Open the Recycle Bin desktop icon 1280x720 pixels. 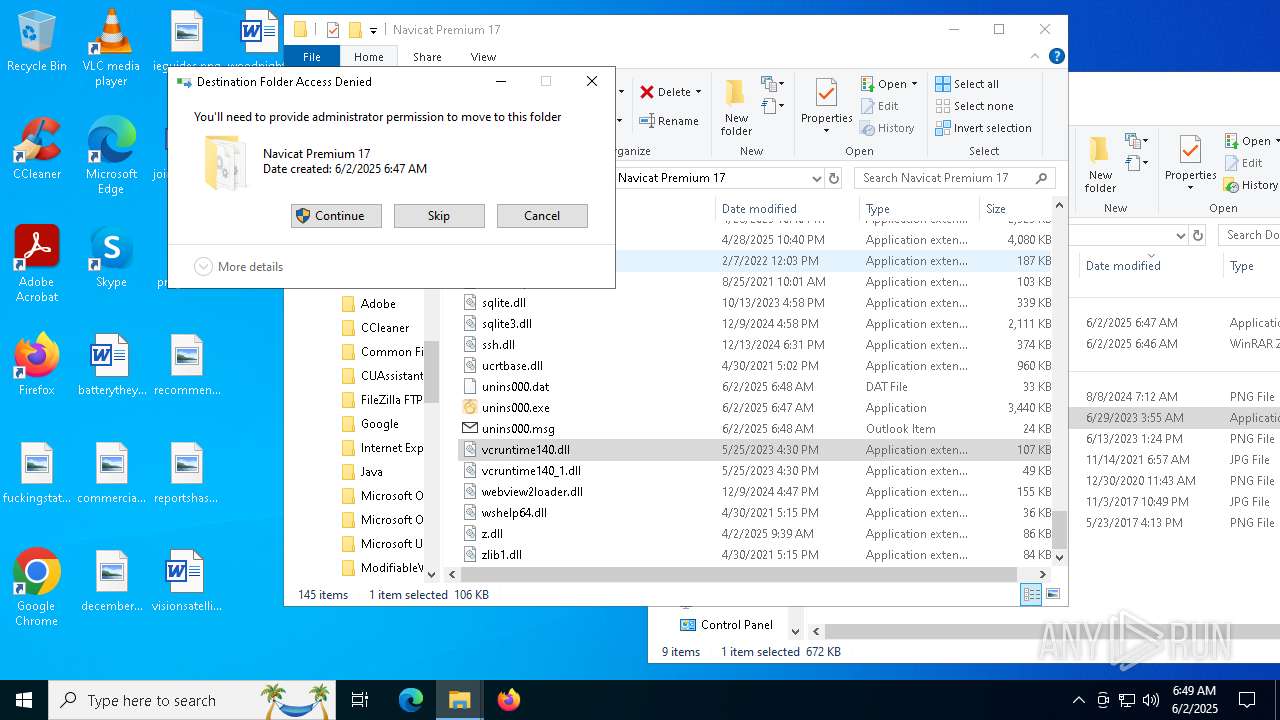[x=37, y=41]
